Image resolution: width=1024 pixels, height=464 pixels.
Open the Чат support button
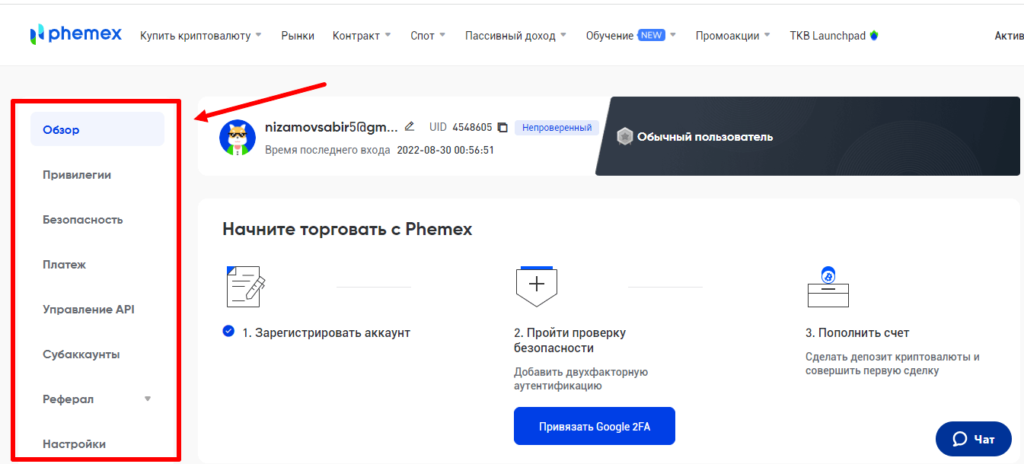974,438
